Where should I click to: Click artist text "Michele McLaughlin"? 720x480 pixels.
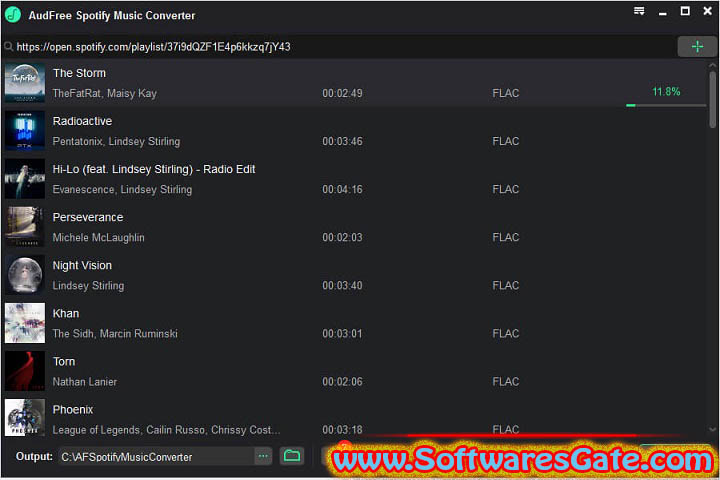[98, 237]
